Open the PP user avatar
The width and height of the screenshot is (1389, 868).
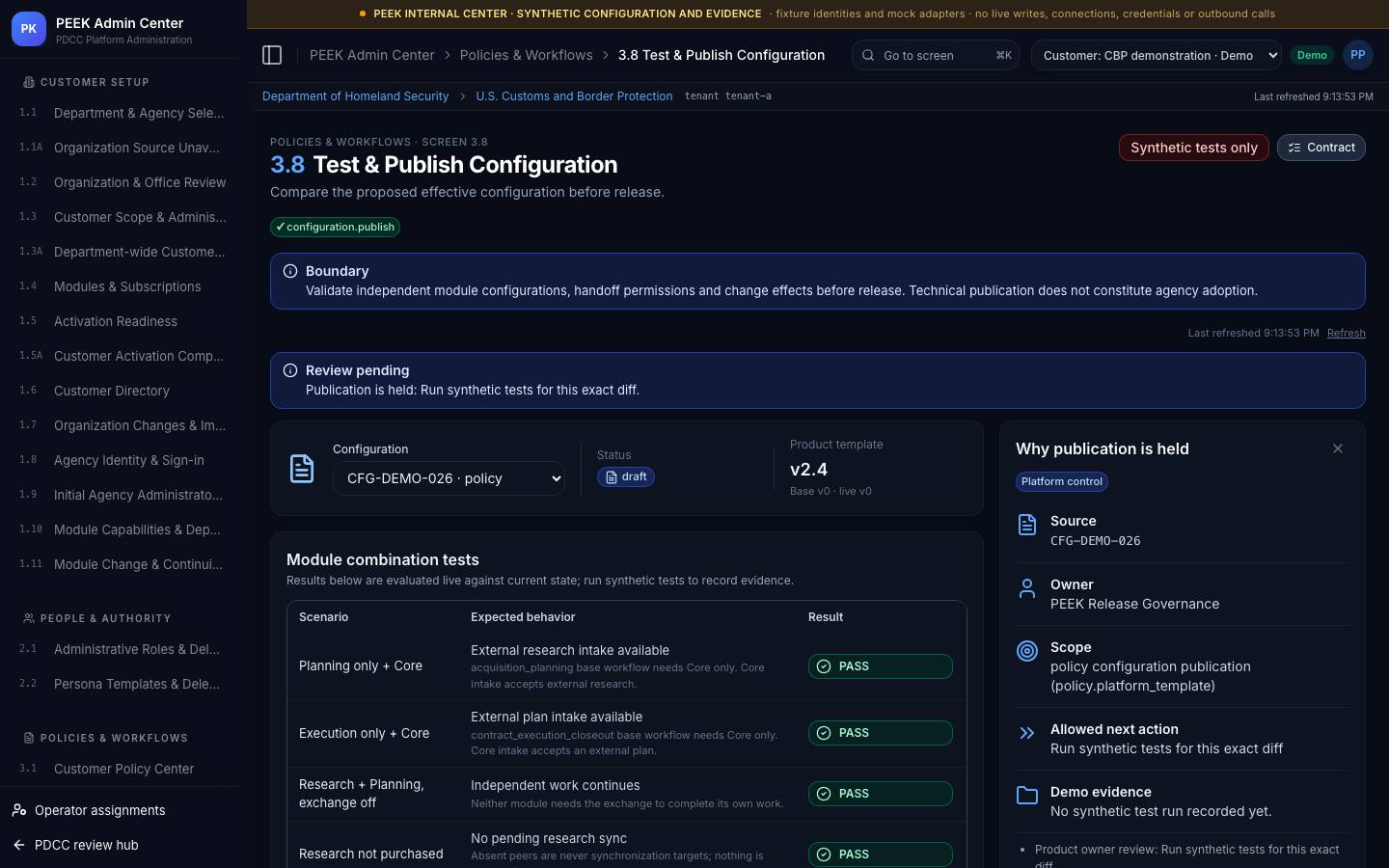pyautogui.click(x=1358, y=55)
